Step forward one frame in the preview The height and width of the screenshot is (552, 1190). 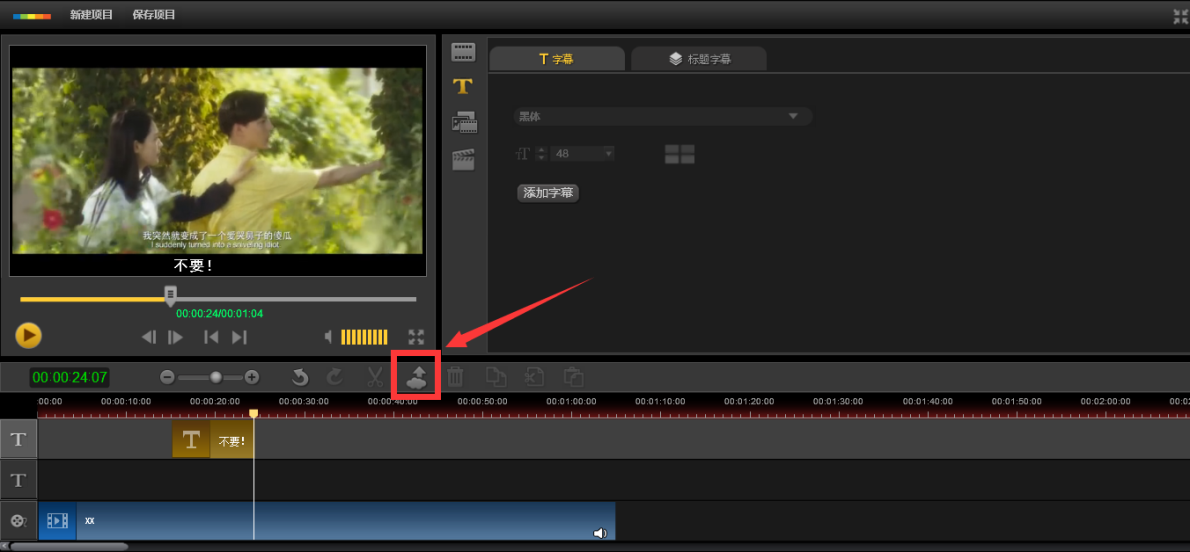tap(175, 337)
